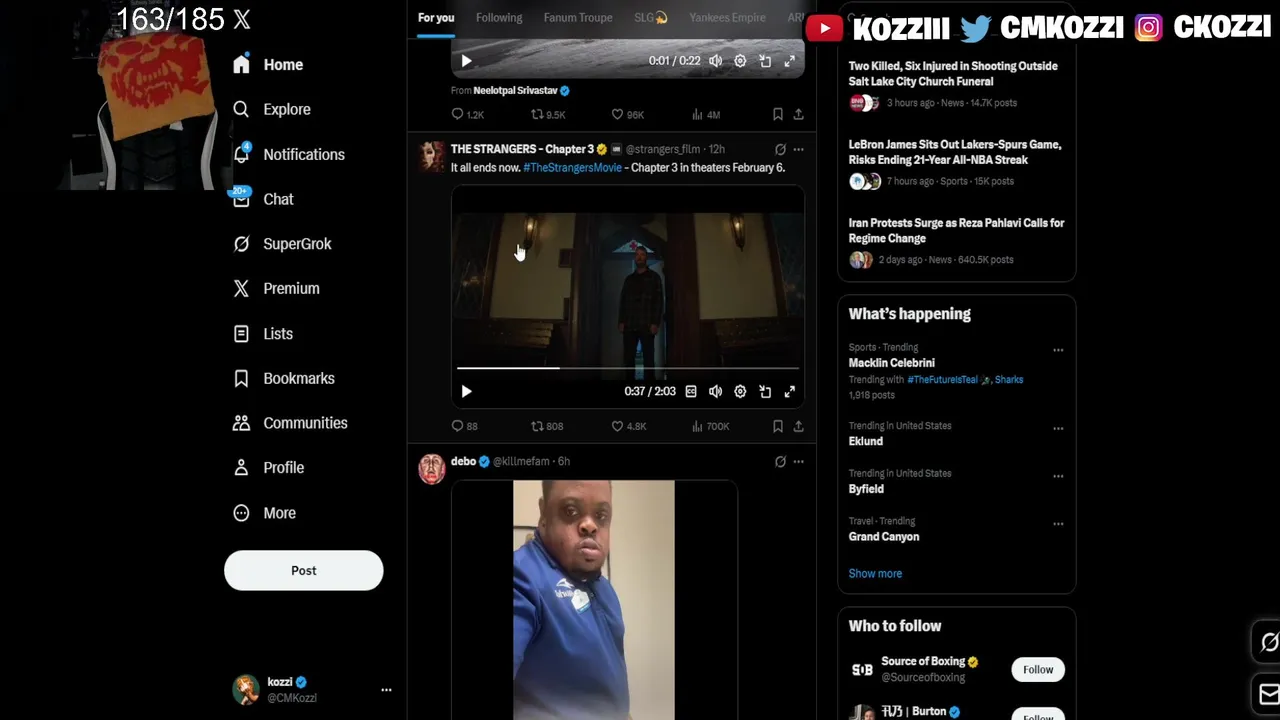Switch to SLG tab
The height and width of the screenshot is (720, 1280).
point(651,18)
